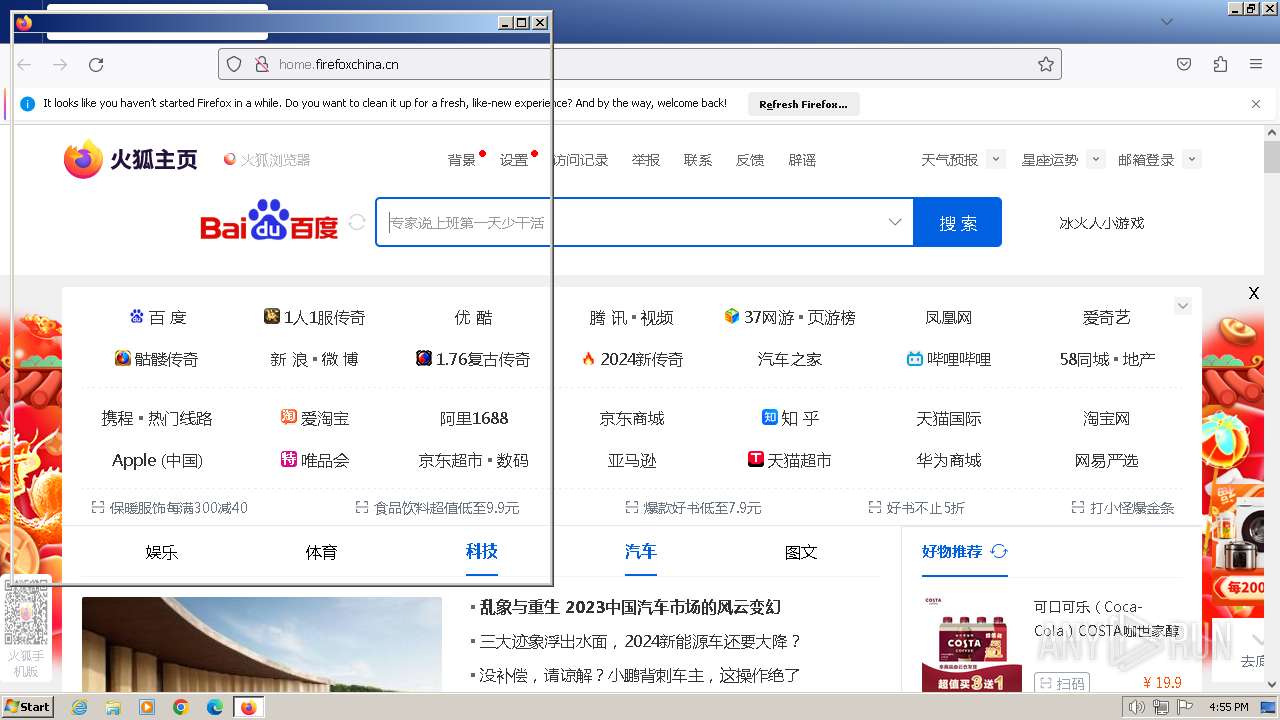Click the blue 搜索 button
The height and width of the screenshot is (720, 1280).
point(958,222)
